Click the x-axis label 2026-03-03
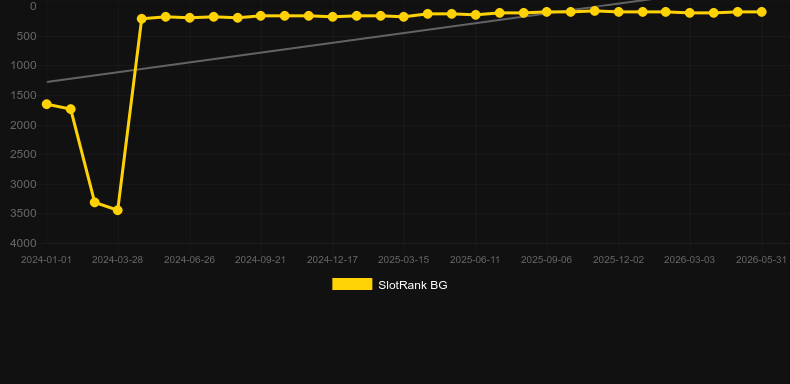790x384 pixels. (690, 260)
